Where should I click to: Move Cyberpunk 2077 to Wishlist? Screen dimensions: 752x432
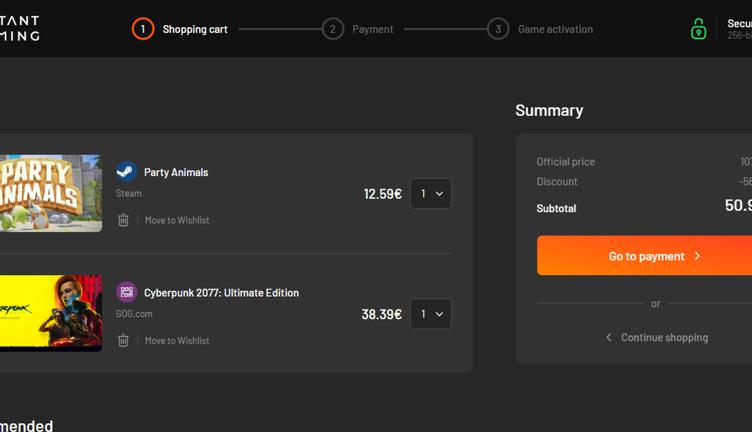pos(177,340)
